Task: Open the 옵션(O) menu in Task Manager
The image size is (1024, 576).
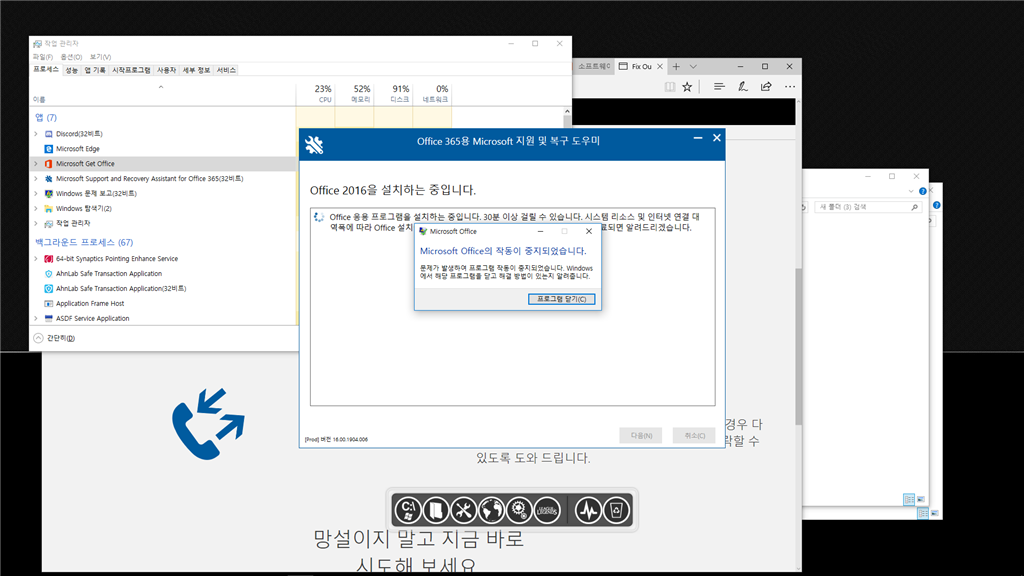Action: click(71, 57)
